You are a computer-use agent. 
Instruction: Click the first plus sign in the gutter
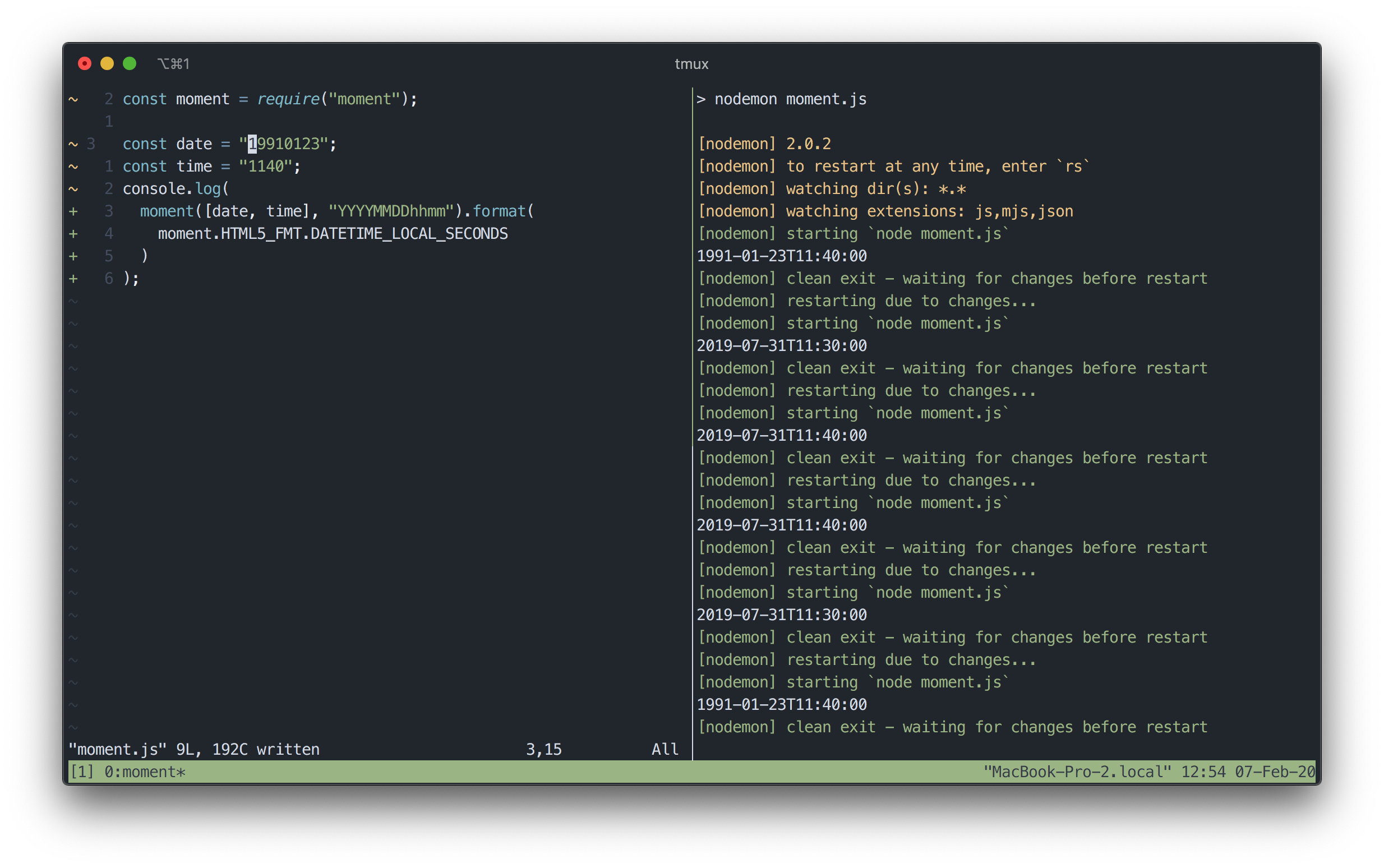(x=73, y=211)
